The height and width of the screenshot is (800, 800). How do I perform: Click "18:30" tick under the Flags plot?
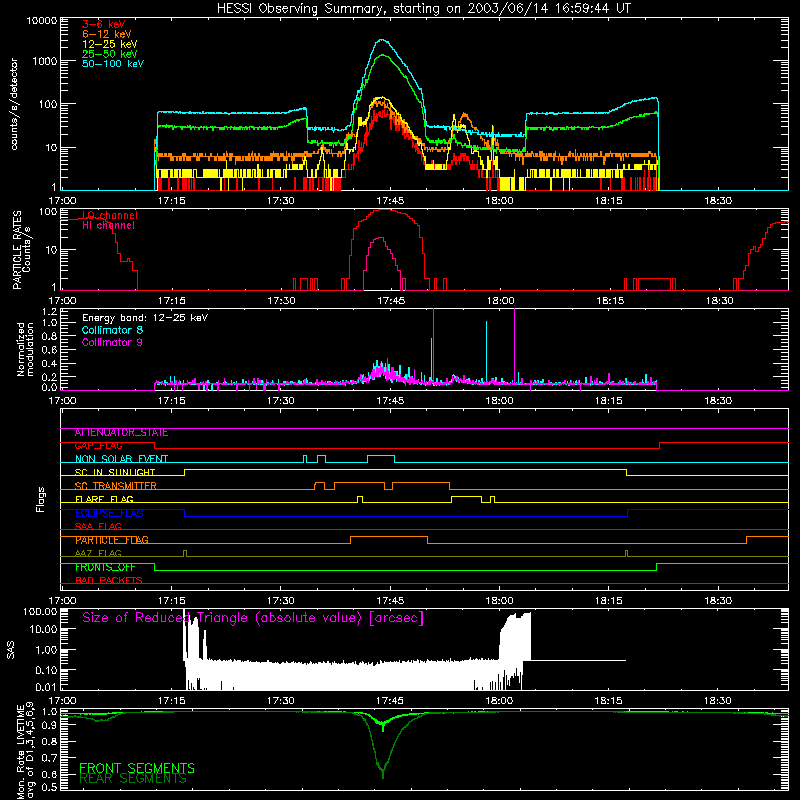pyautogui.click(x=718, y=601)
